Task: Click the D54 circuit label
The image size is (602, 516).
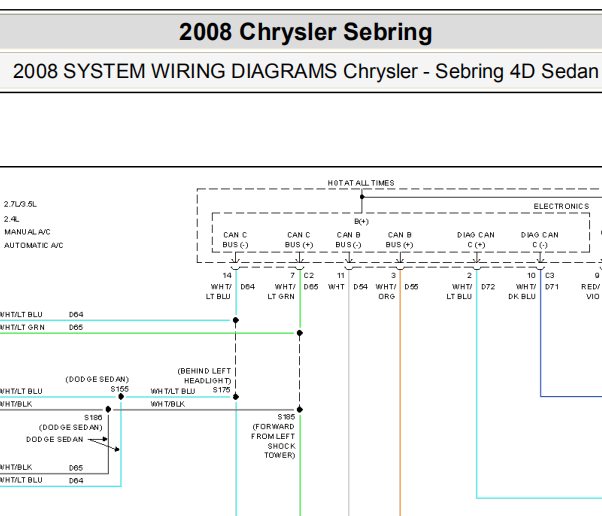Action: 361,287
